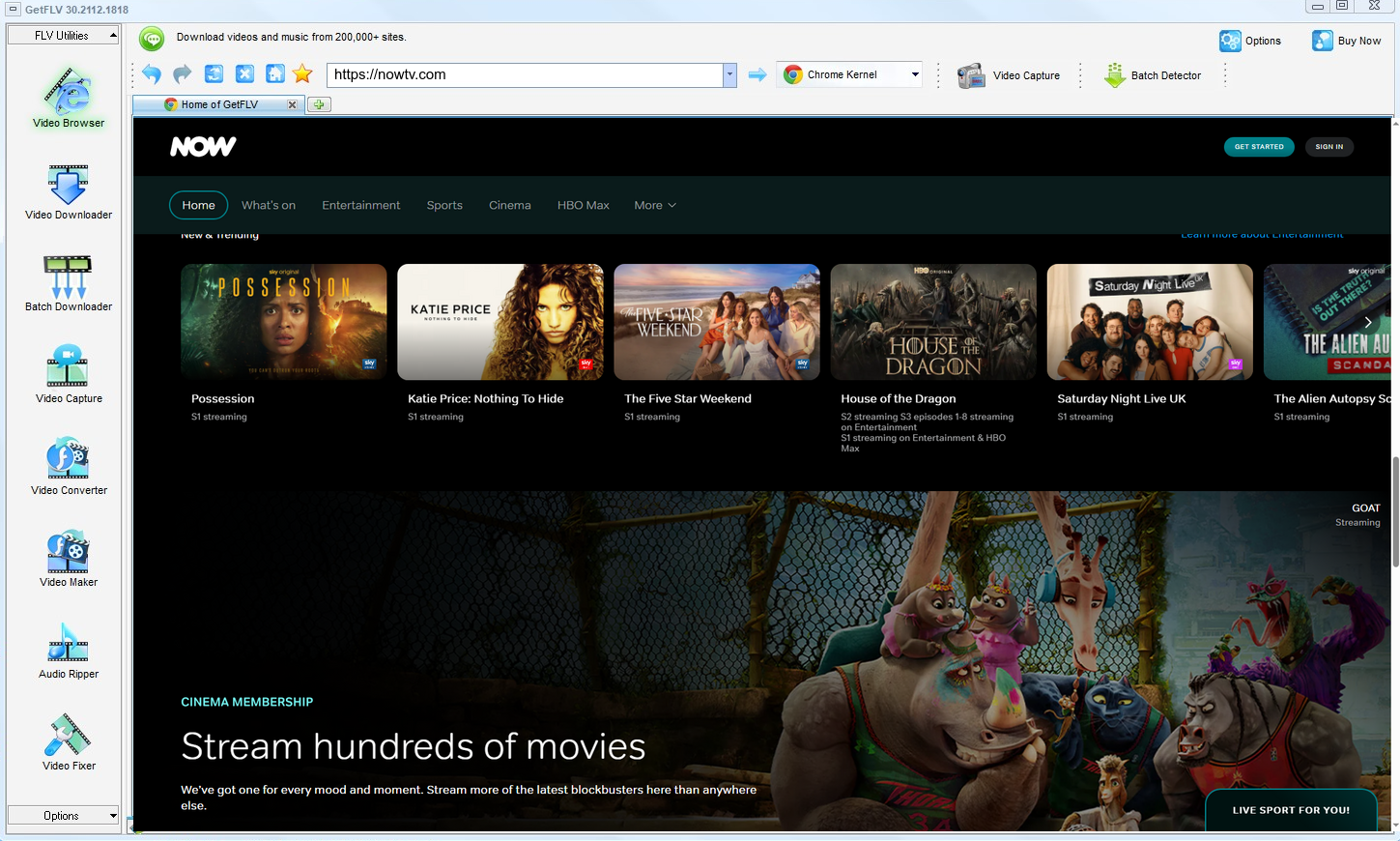The image size is (1400, 841).
Task: Click the Get Started button
Action: pos(1259,147)
